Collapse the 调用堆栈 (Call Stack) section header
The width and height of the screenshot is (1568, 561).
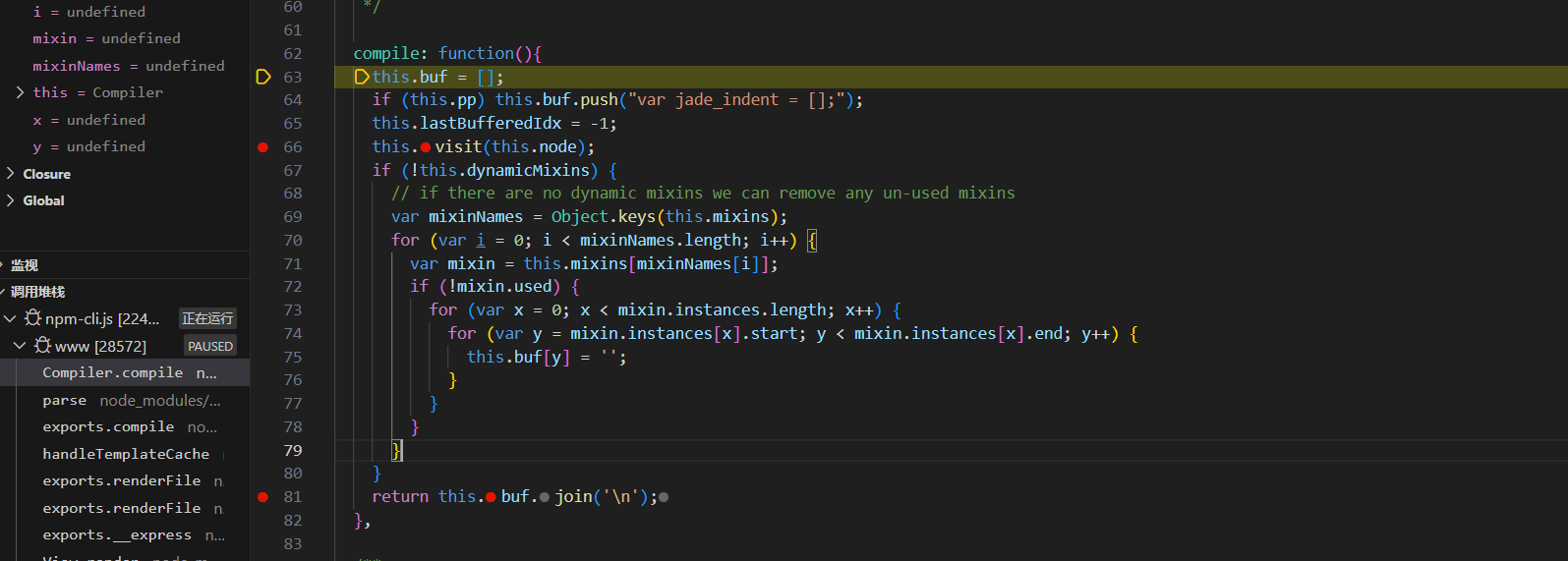tap(37, 292)
